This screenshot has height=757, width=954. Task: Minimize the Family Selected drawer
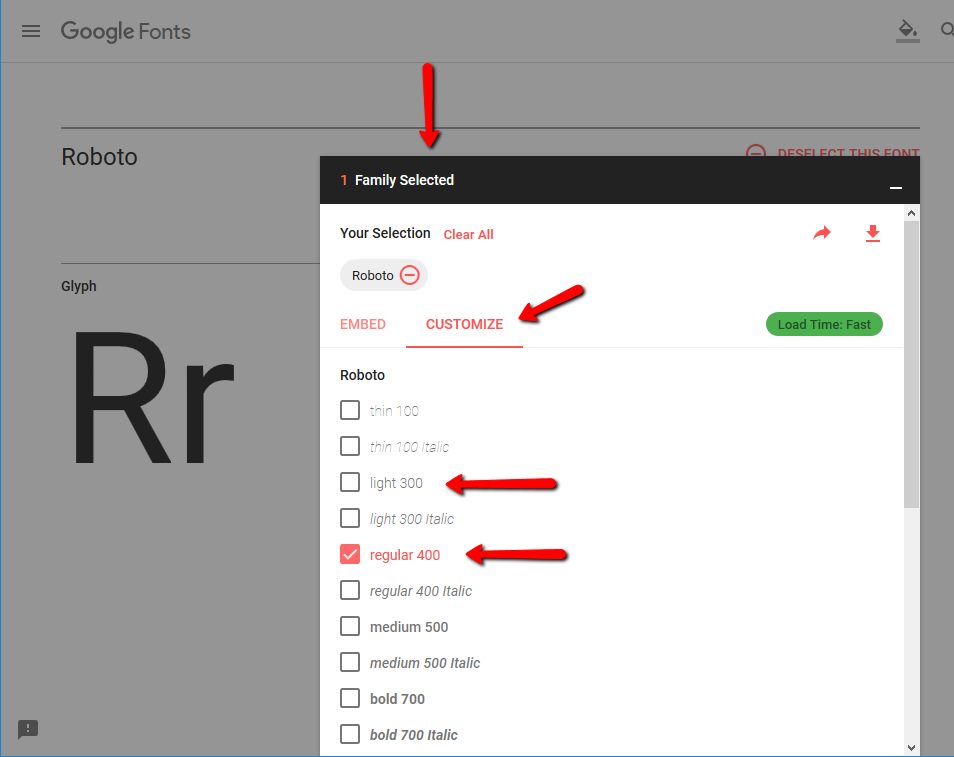pos(896,188)
